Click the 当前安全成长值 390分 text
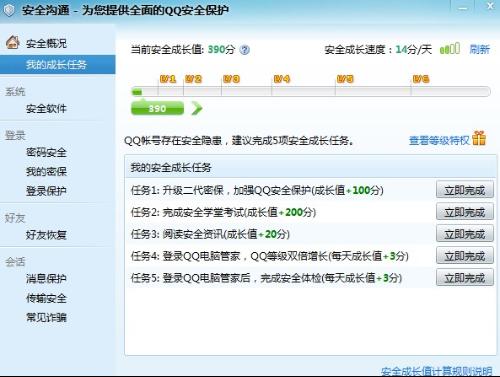Viewport: 500px width, 377px height. tap(183, 50)
